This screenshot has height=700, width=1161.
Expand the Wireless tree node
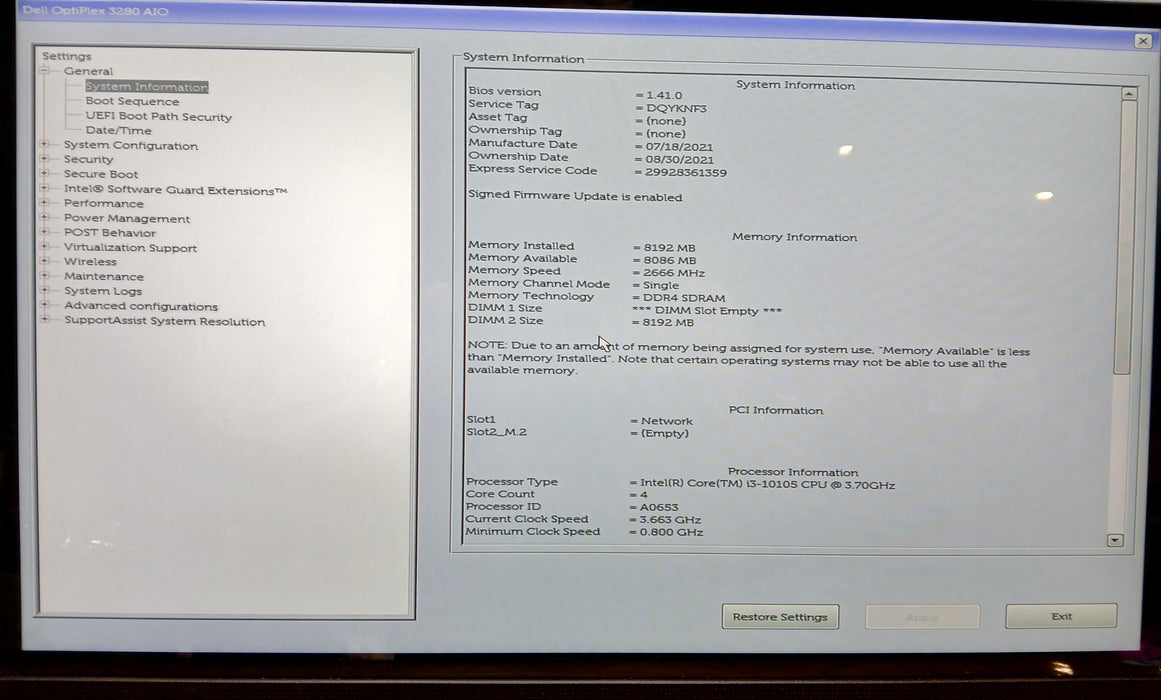(44, 261)
